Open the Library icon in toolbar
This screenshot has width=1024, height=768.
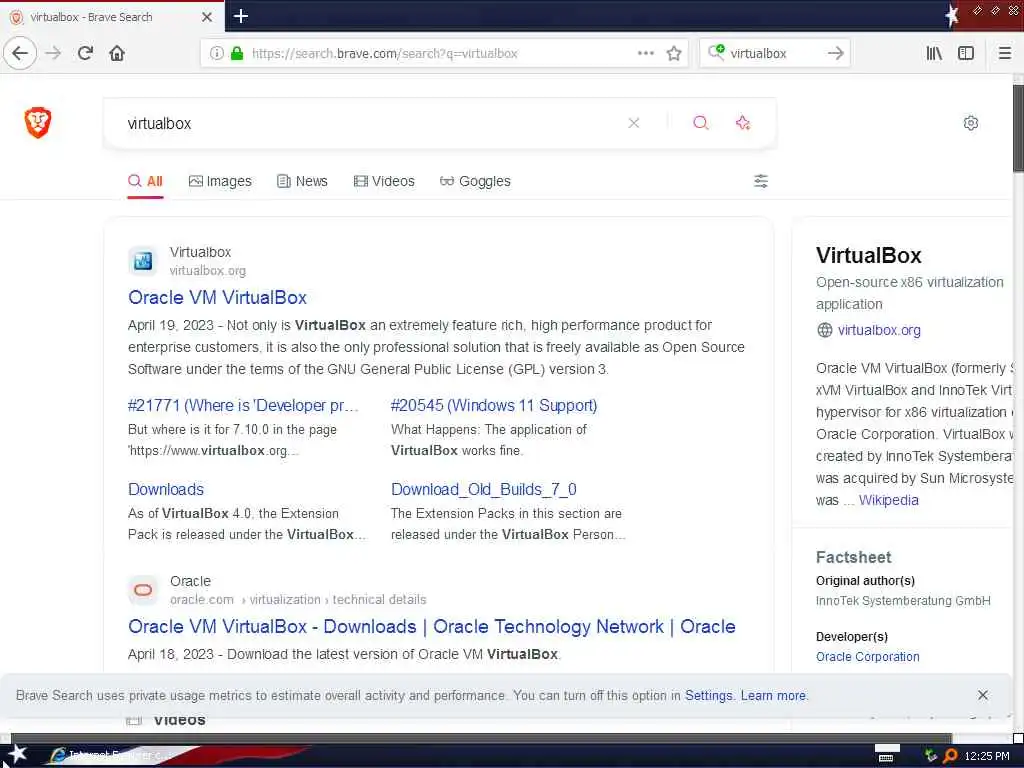(x=934, y=53)
